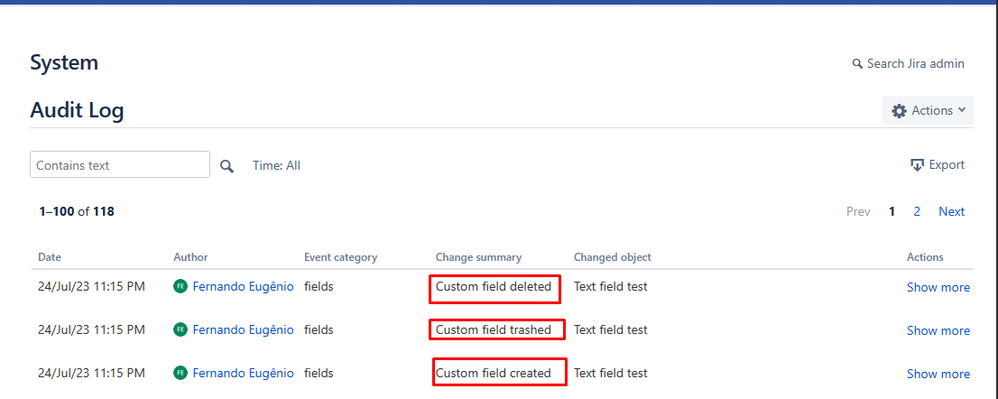
Task: Go to page 2 of results
Action: [x=917, y=211]
